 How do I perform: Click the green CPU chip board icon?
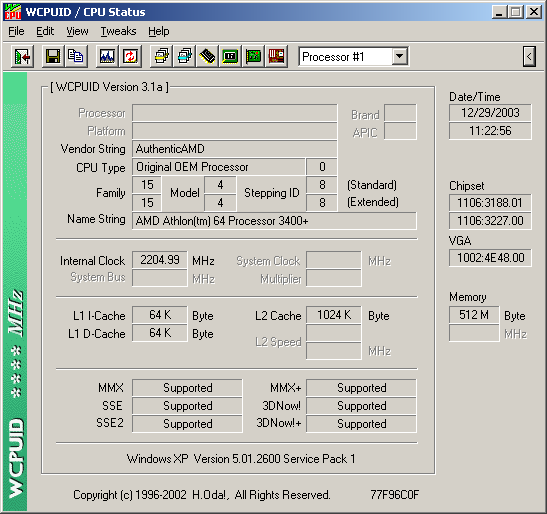pos(230,56)
